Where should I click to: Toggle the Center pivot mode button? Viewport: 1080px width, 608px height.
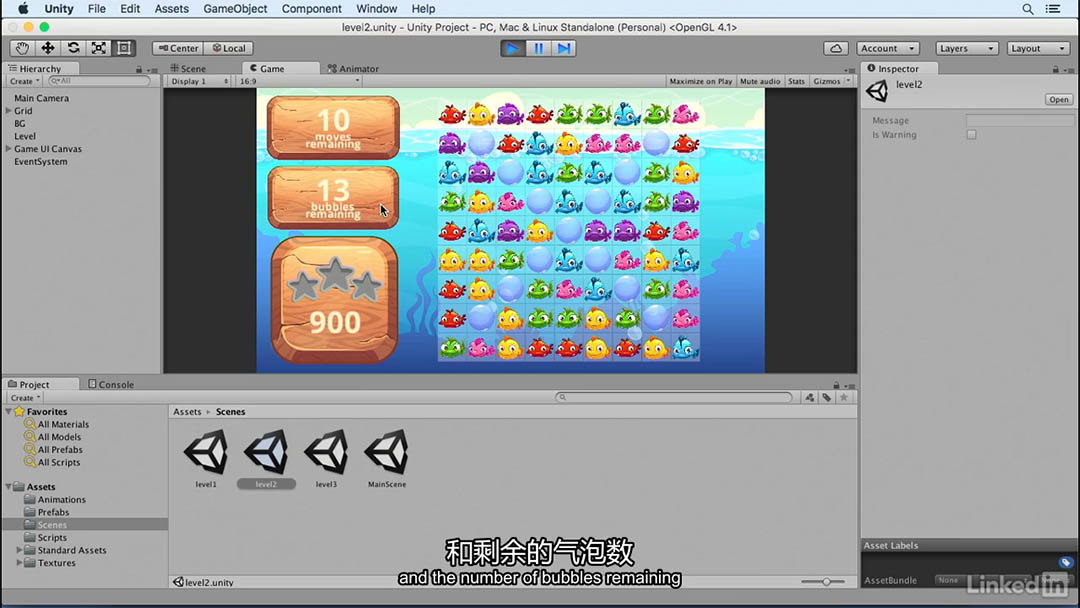point(178,48)
